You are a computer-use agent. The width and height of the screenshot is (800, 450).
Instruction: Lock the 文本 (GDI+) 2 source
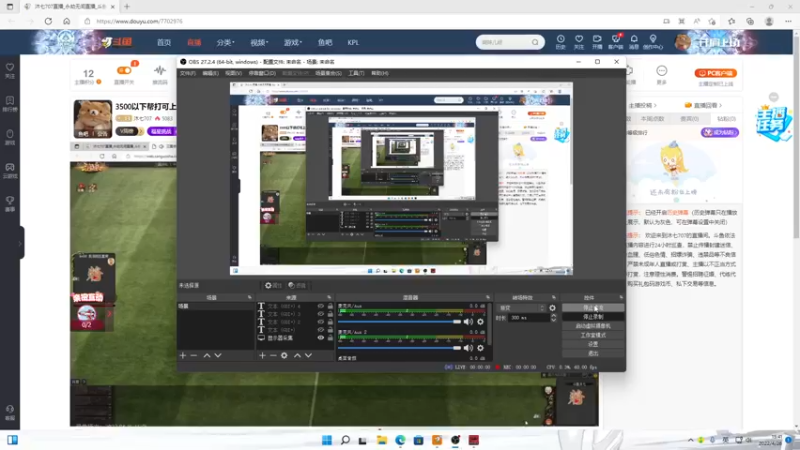click(330, 322)
